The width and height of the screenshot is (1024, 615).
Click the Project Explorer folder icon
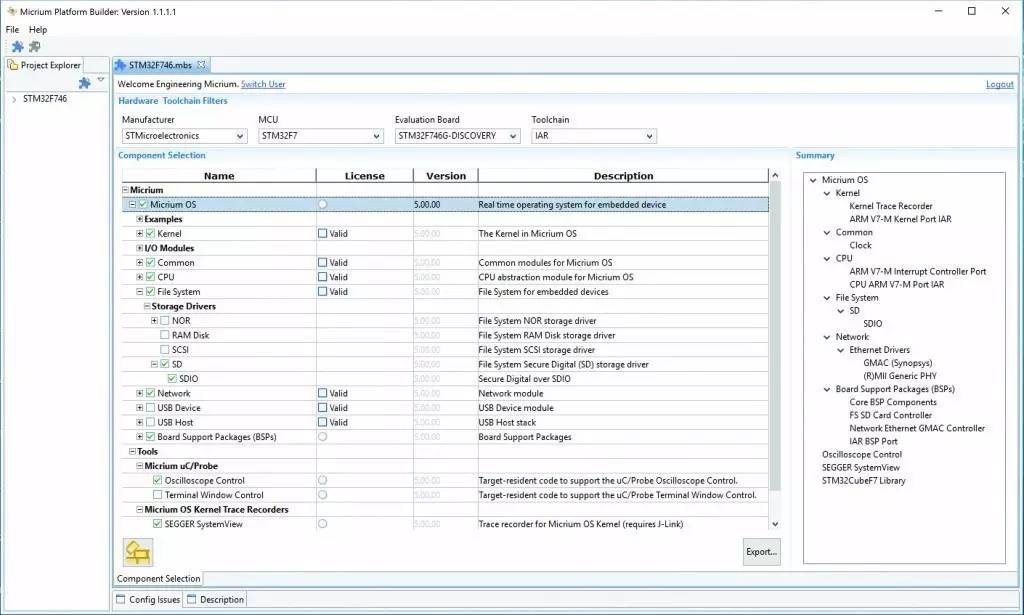(x=14, y=65)
